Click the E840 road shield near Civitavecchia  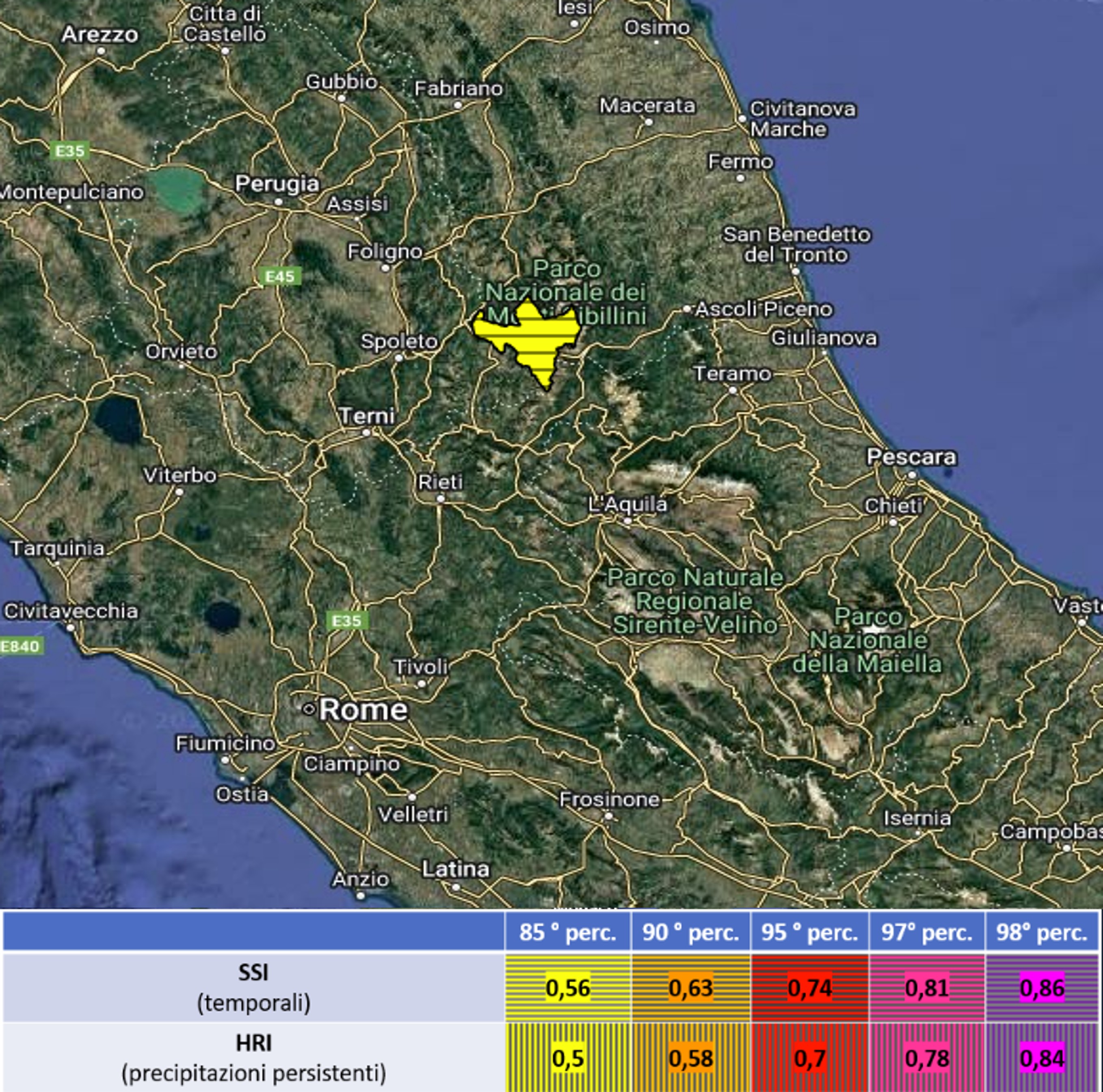(x=21, y=646)
